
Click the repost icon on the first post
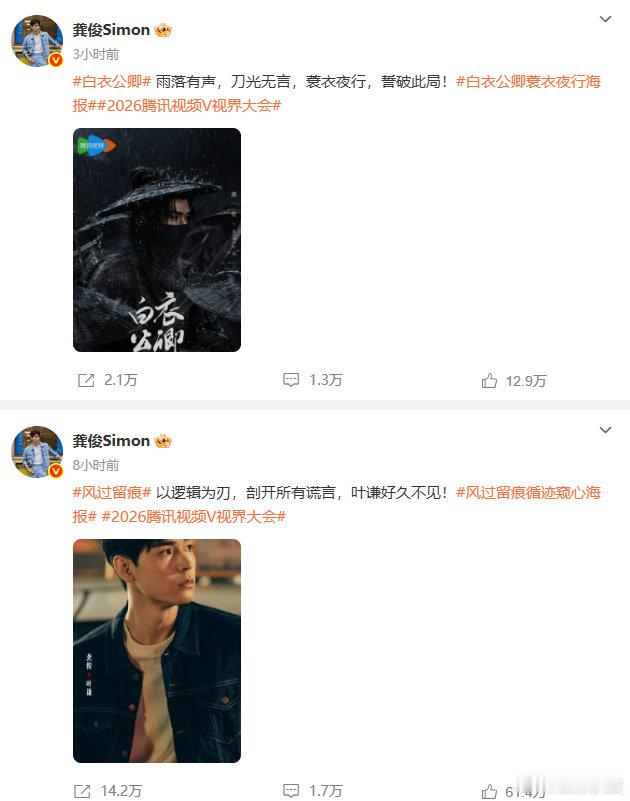point(86,380)
